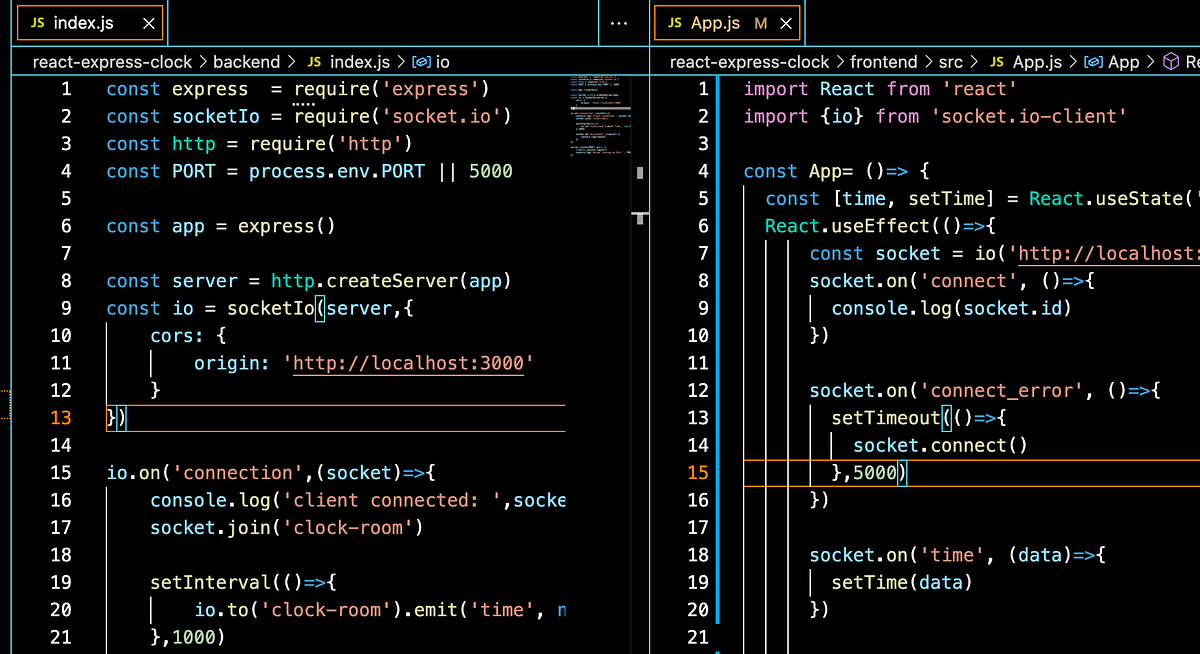This screenshot has height=654, width=1200.
Task: Select frontend in the right breadcrumb path
Action: [x=884, y=61]
